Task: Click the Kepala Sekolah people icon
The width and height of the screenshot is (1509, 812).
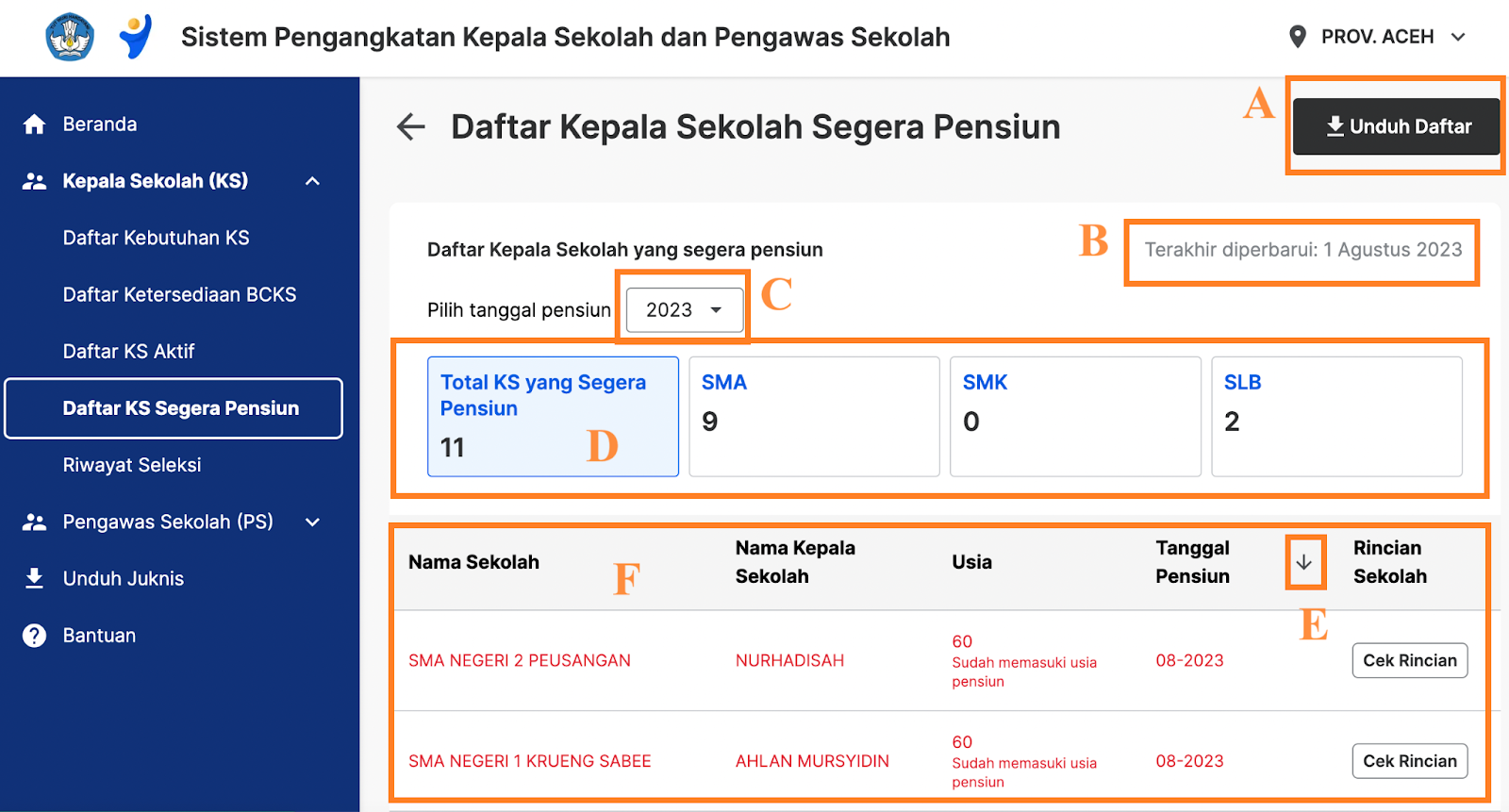Action: (35, 181)
